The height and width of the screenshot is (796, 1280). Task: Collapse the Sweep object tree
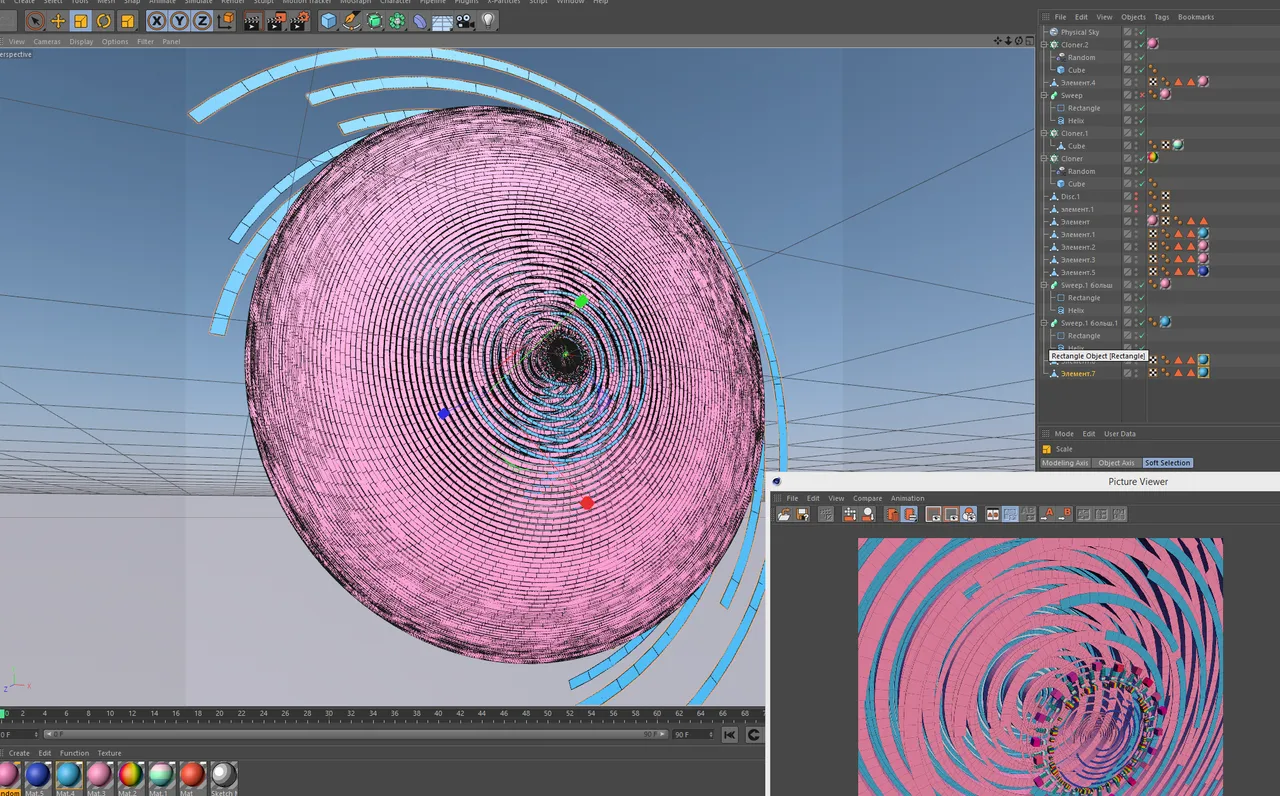(x=1044, y=95)
